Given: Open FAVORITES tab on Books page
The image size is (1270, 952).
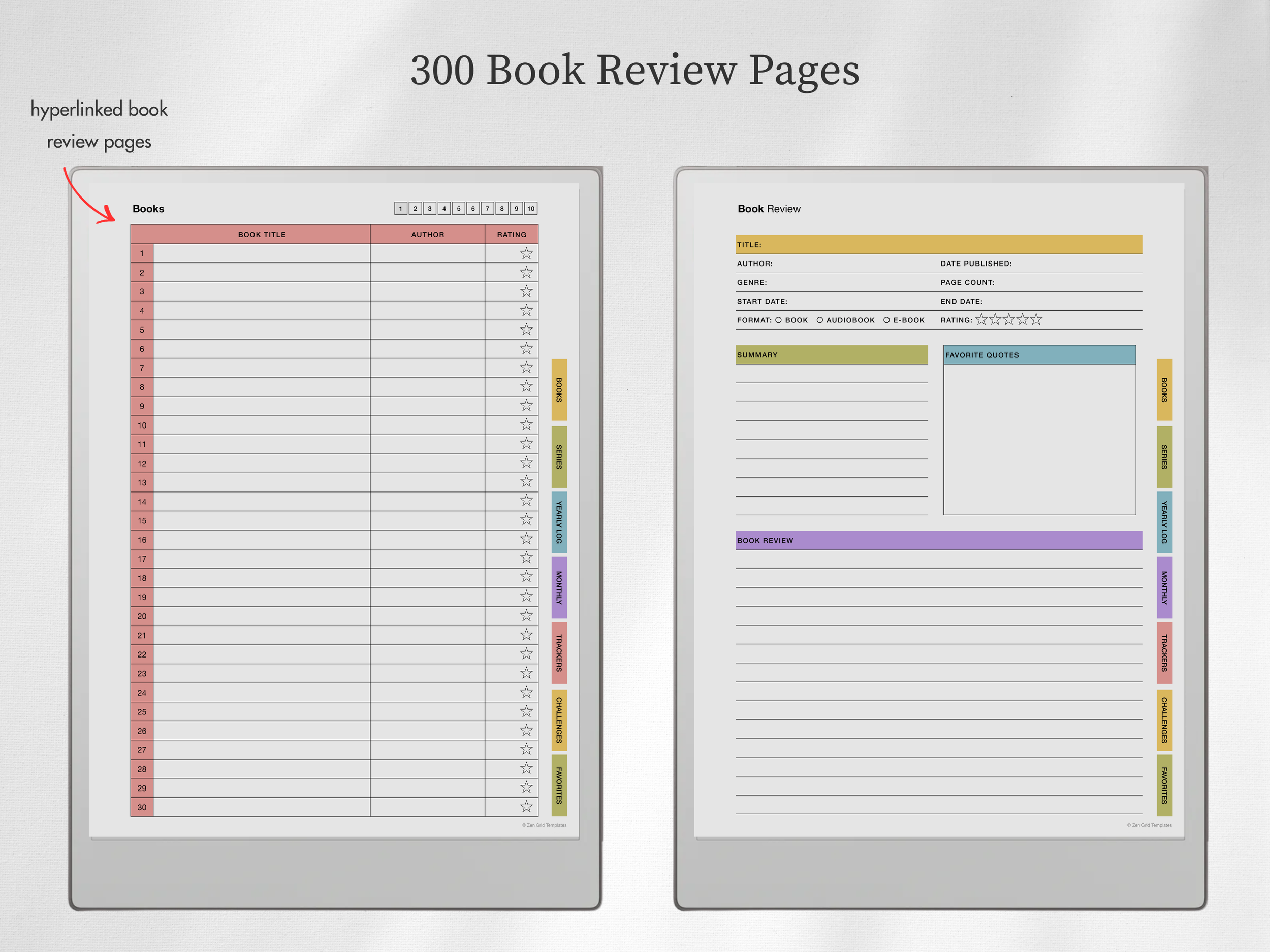Looking at the screenshot, I should (x=559, y=785).
